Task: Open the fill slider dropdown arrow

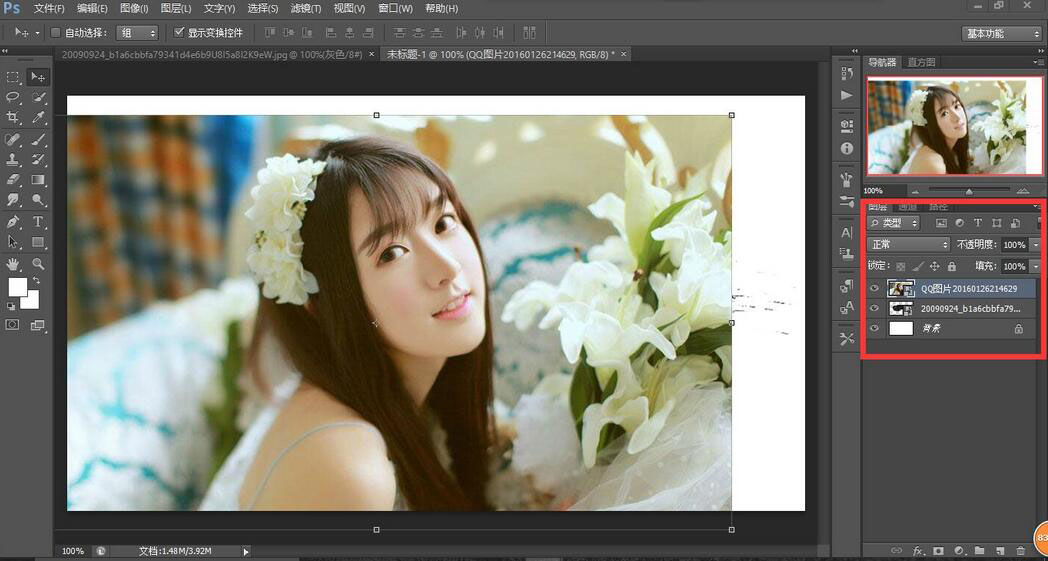Action: pos(1036,265)
